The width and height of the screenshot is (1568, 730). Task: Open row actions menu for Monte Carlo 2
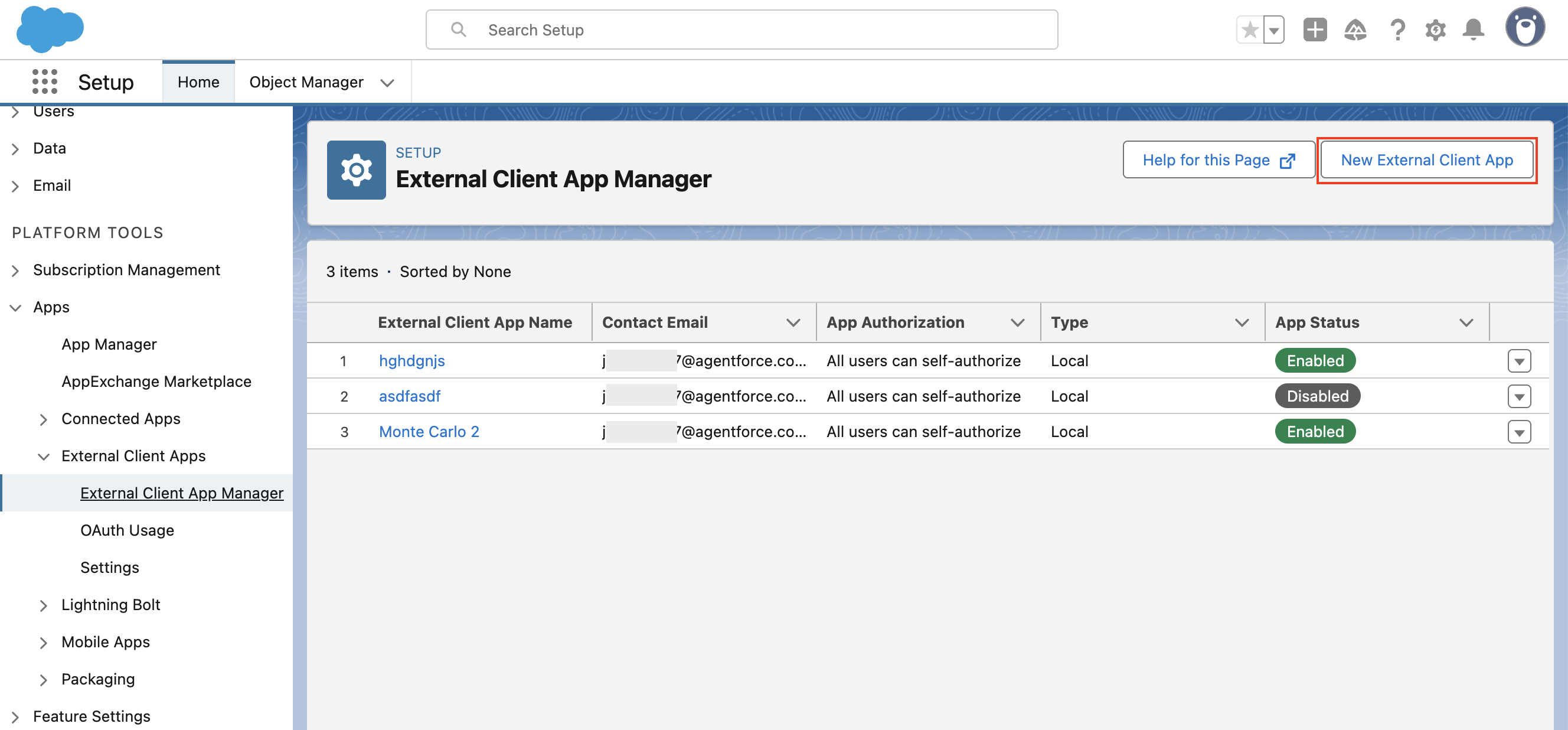click(1520, 432)
